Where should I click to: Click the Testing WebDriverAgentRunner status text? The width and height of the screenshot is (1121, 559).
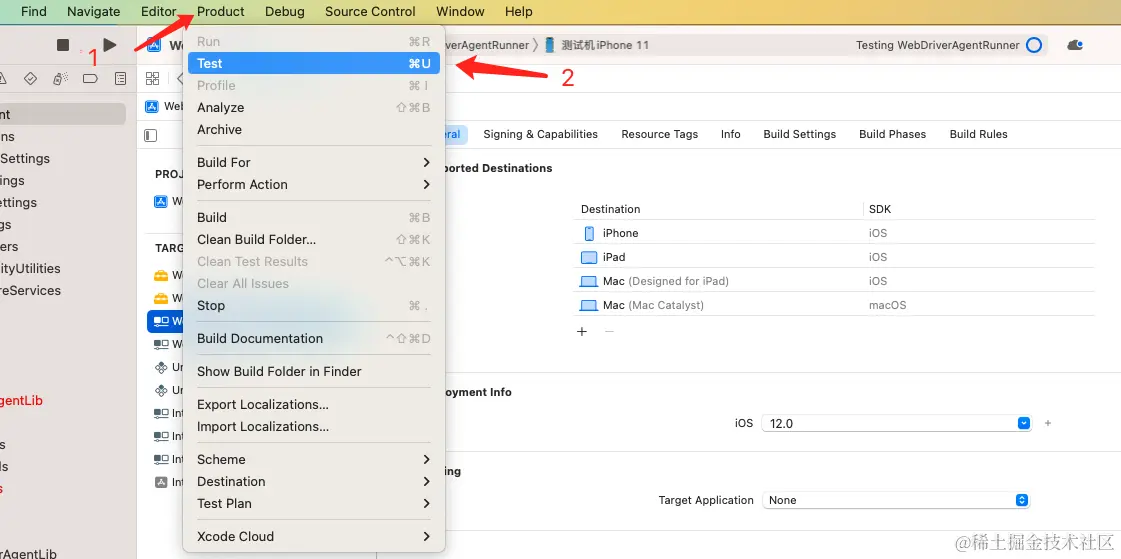[x=937, y=45]
